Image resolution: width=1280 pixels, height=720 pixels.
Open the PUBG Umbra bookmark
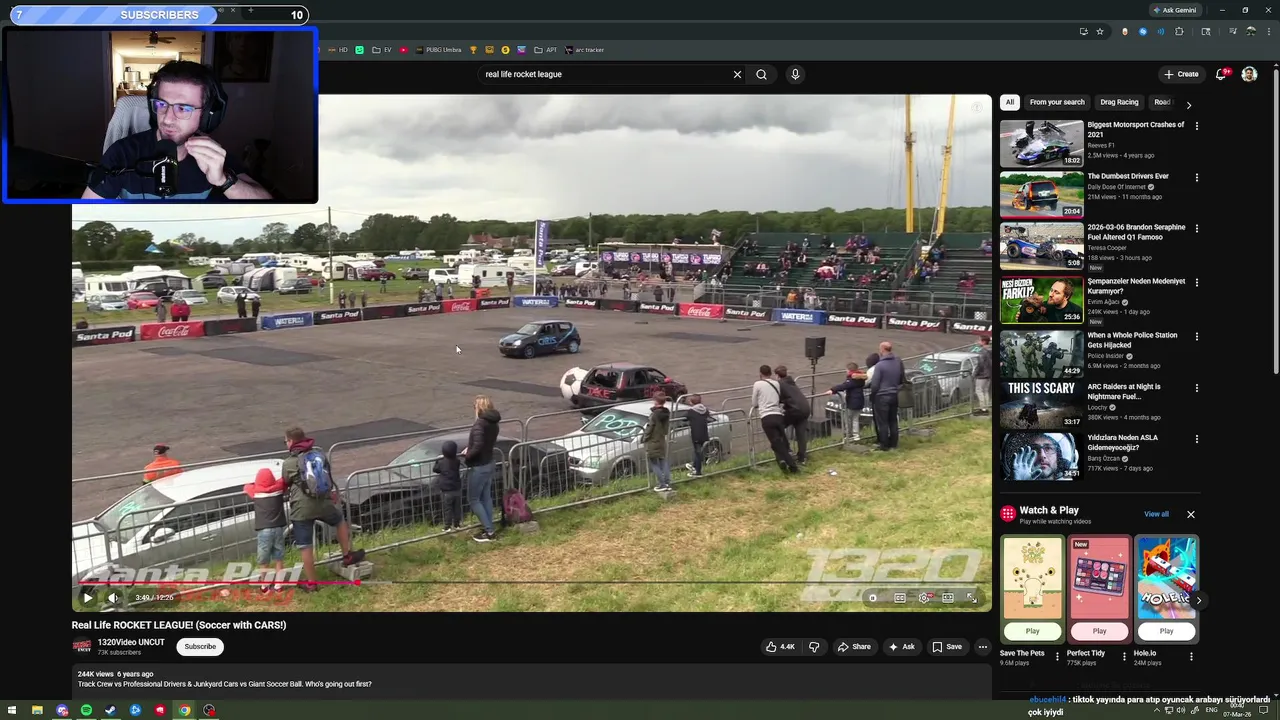click(438, 50)
